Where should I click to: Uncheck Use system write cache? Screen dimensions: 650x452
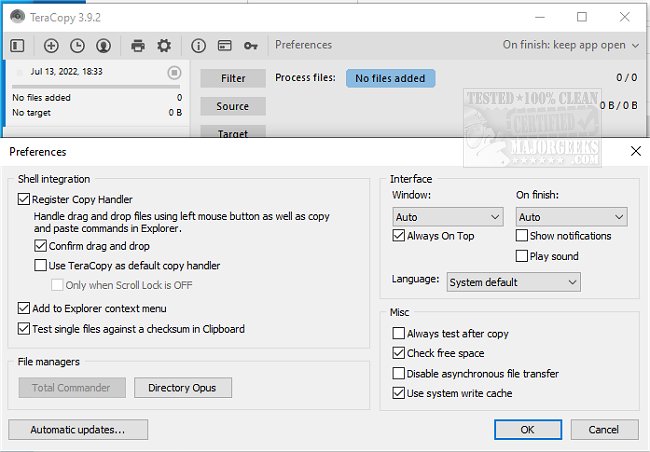[399, 393]
